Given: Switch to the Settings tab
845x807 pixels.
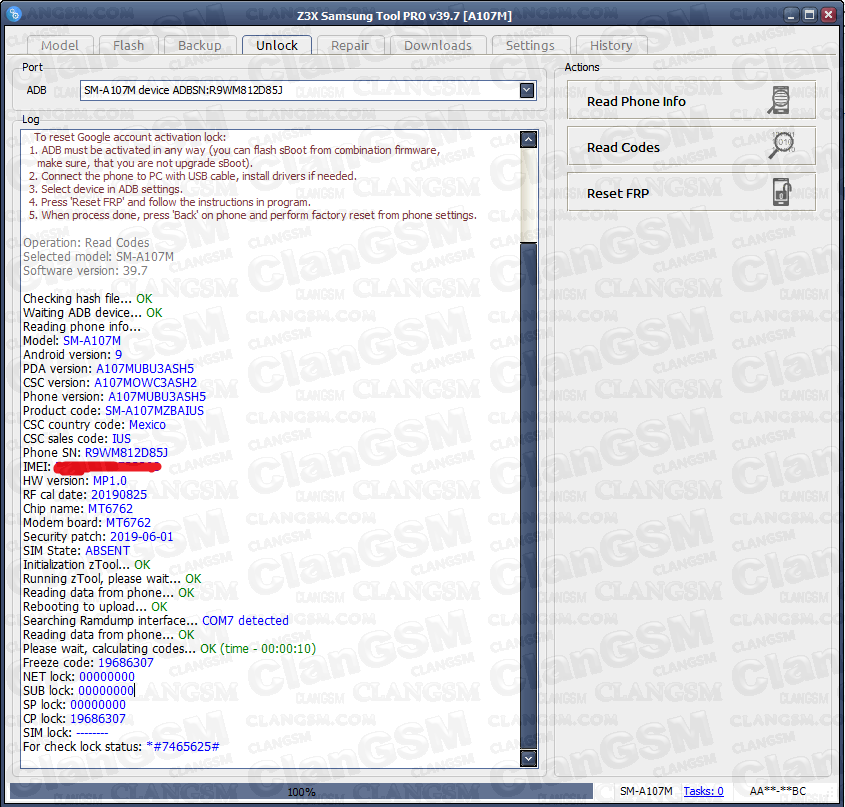Looking at the screenshot, I should tap(530, 46).
